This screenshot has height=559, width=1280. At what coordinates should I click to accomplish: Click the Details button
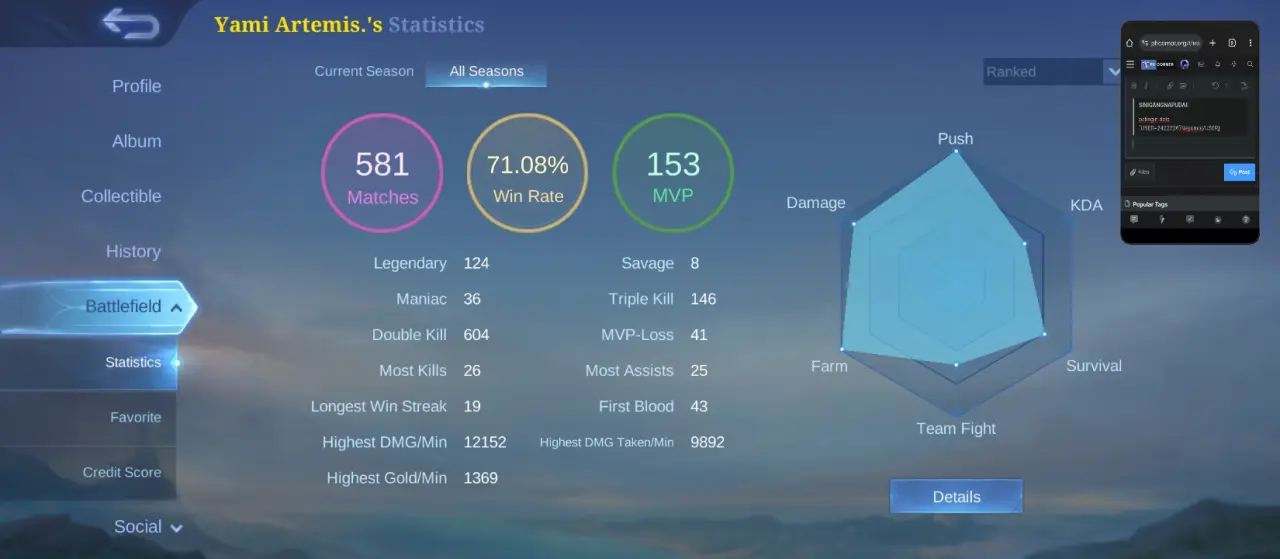(956, 497)
